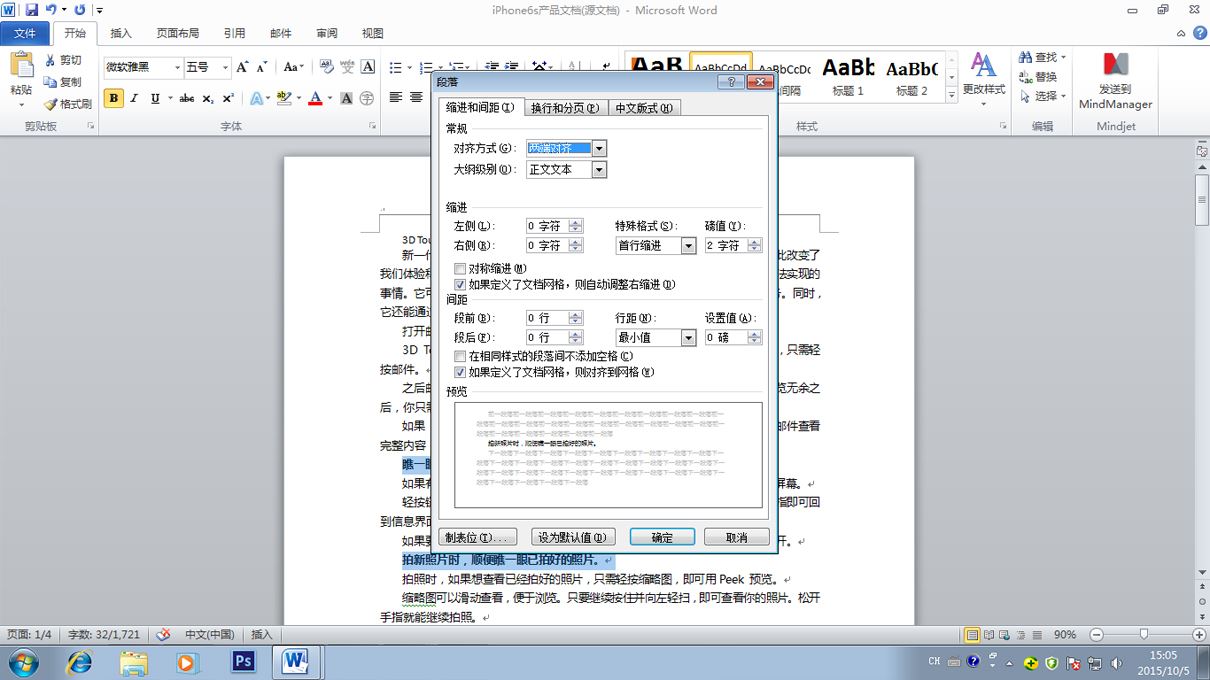Click the Character Border icon
The height and width of the screenshot is (680, 1210).
(x=368, y=67)
